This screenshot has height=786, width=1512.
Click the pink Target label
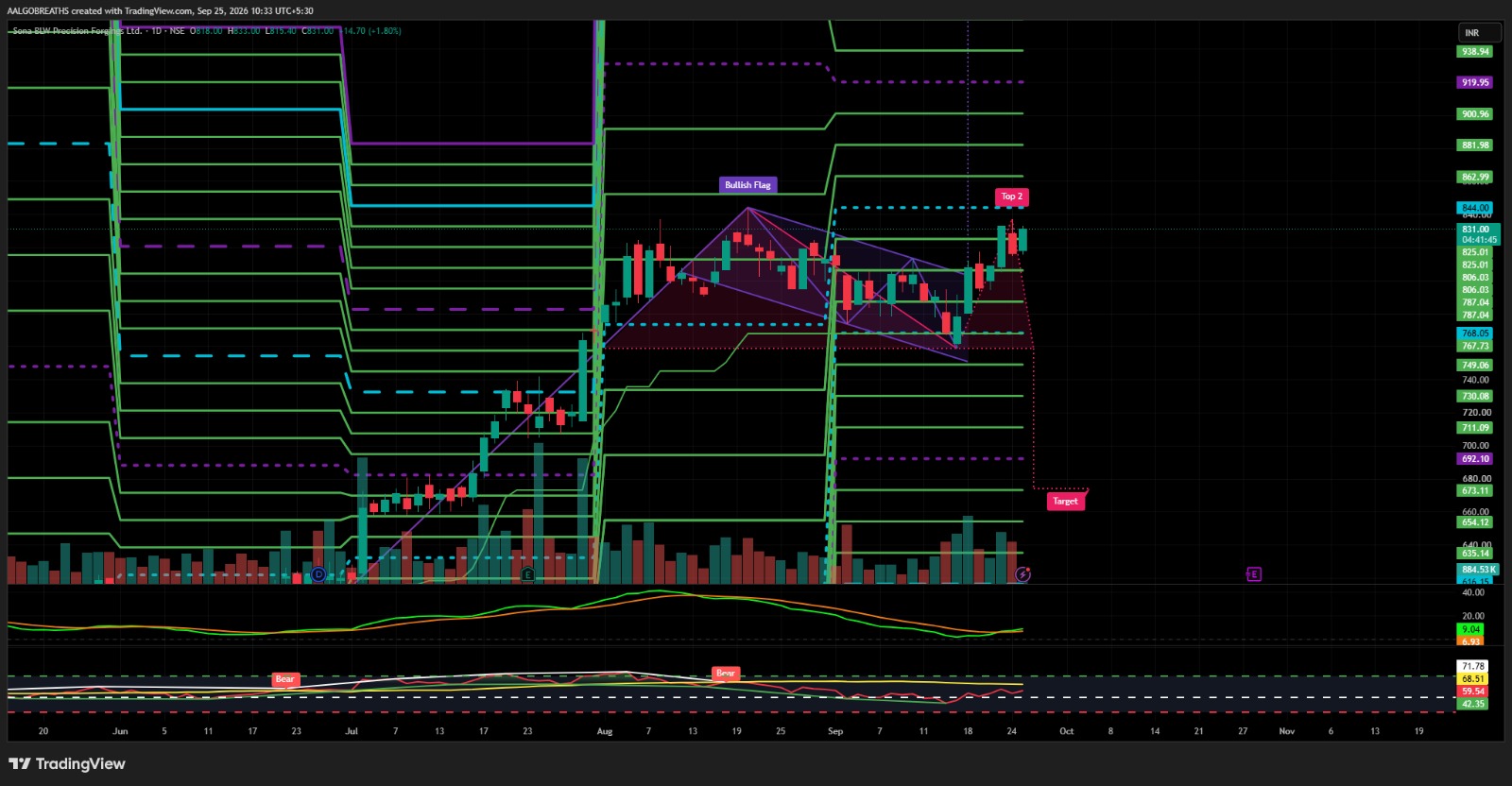tap(1065, 502)
